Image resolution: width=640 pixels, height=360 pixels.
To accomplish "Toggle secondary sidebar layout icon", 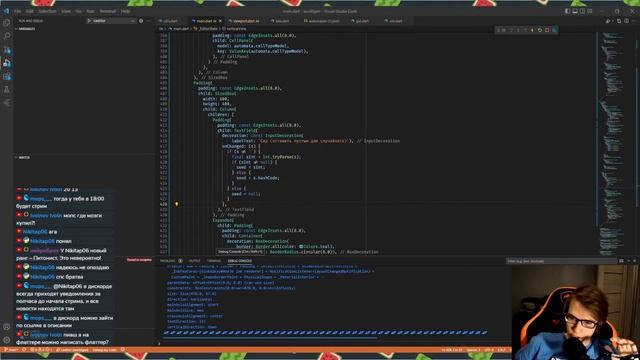I will [582, 11].
